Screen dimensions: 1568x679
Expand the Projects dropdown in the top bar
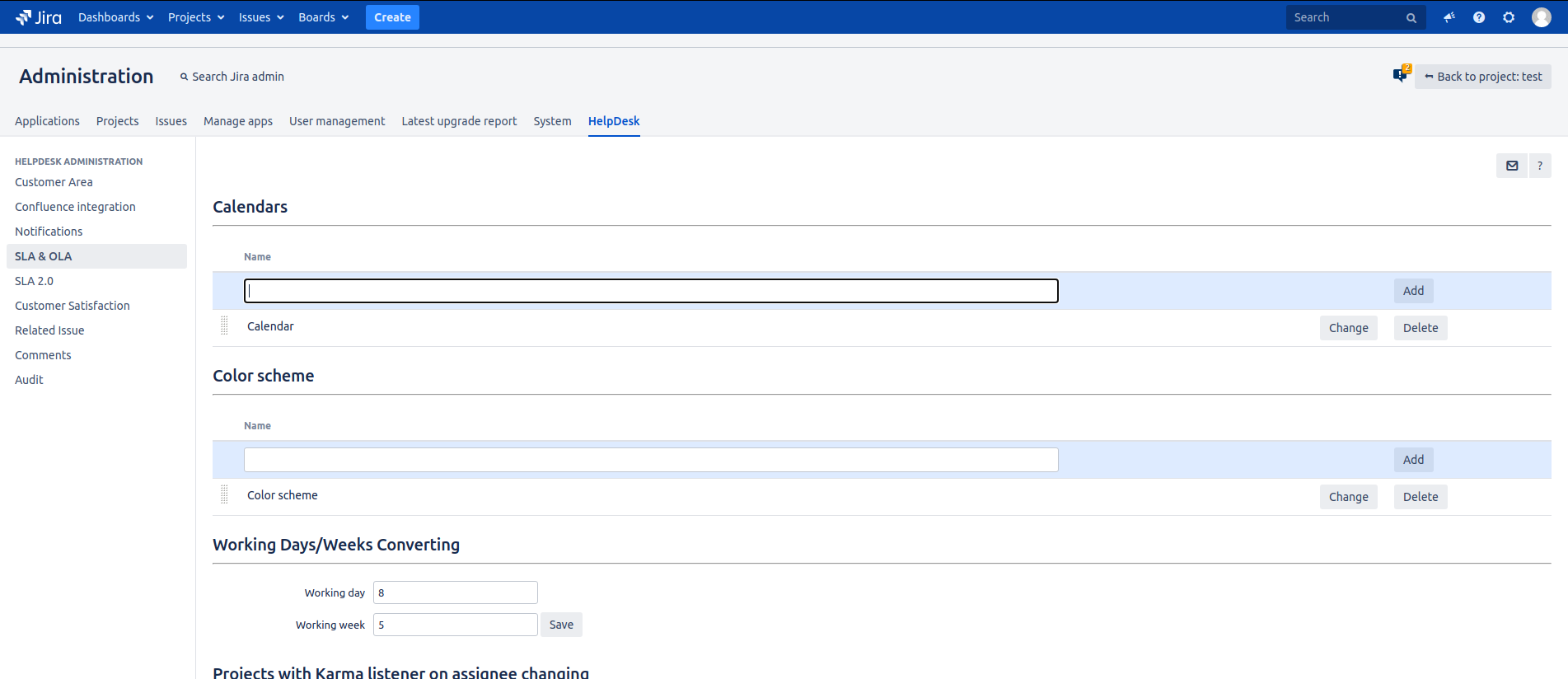pyautogui.click(x=196, y=17)
